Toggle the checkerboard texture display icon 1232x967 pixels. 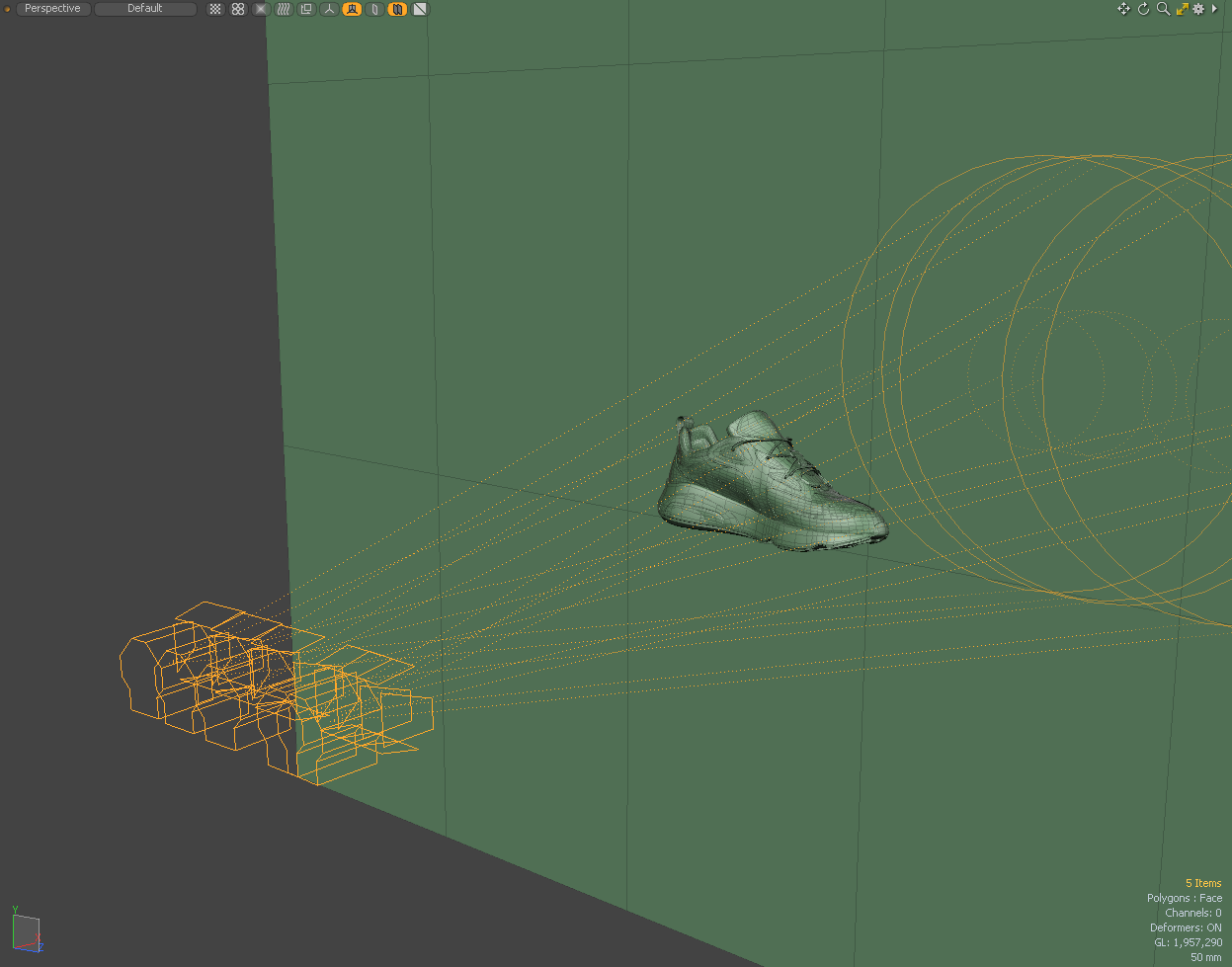click(x=215, y=9)
